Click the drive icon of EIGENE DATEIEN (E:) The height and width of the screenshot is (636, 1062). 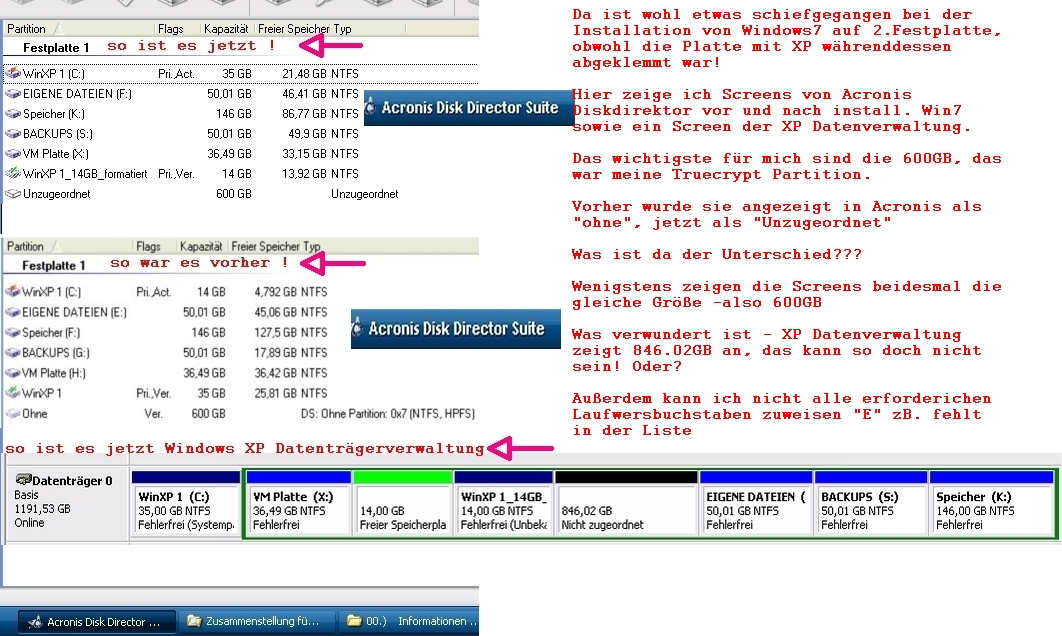pyautogui.click(x=12, y=312)
